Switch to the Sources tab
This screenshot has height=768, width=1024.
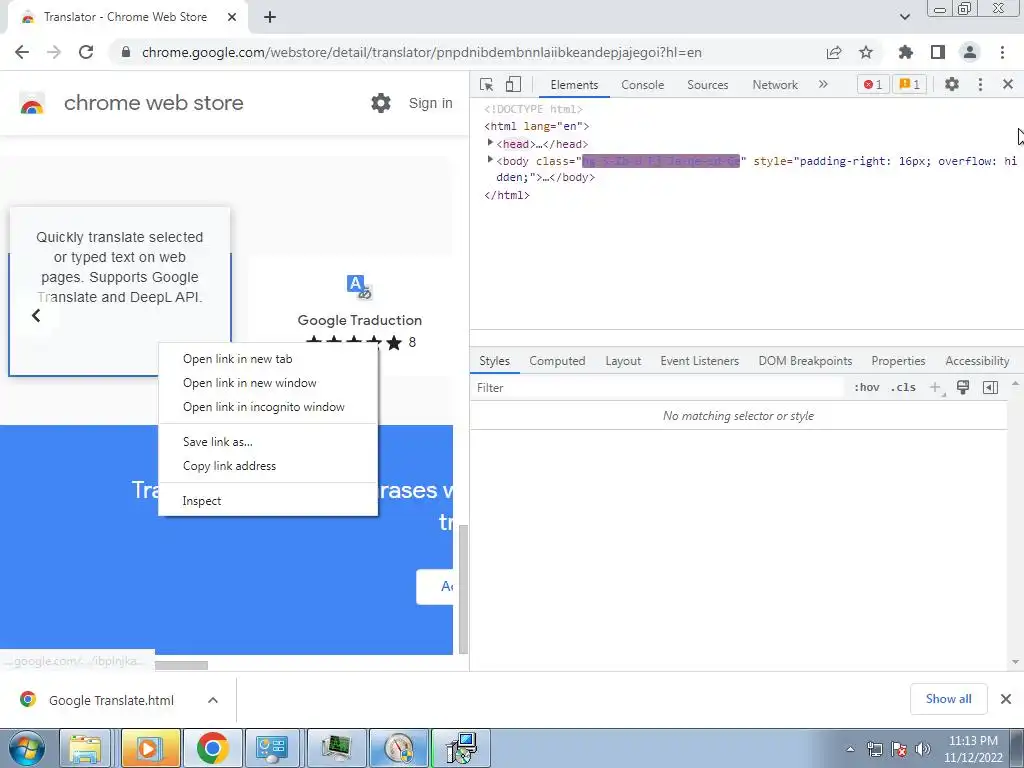[x=707, y=85]
